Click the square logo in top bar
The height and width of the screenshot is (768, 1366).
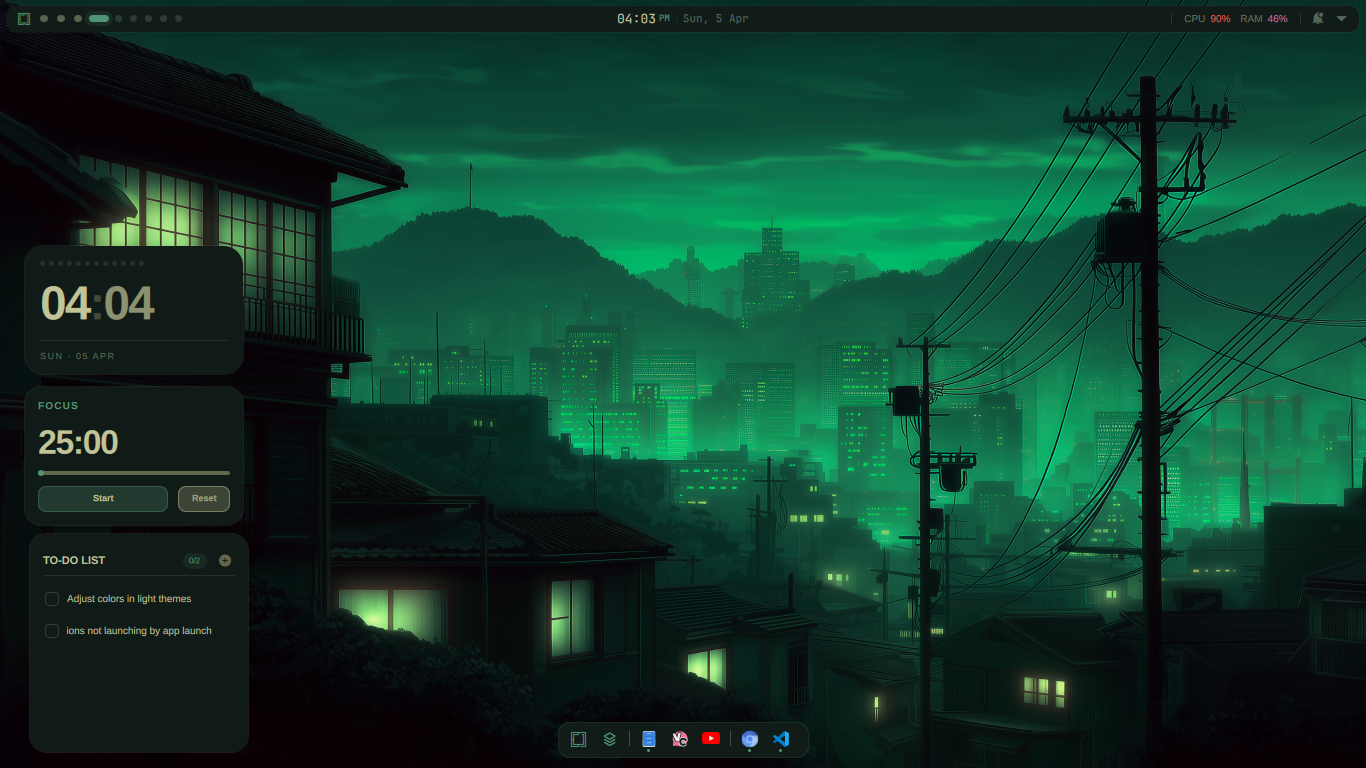24,18
